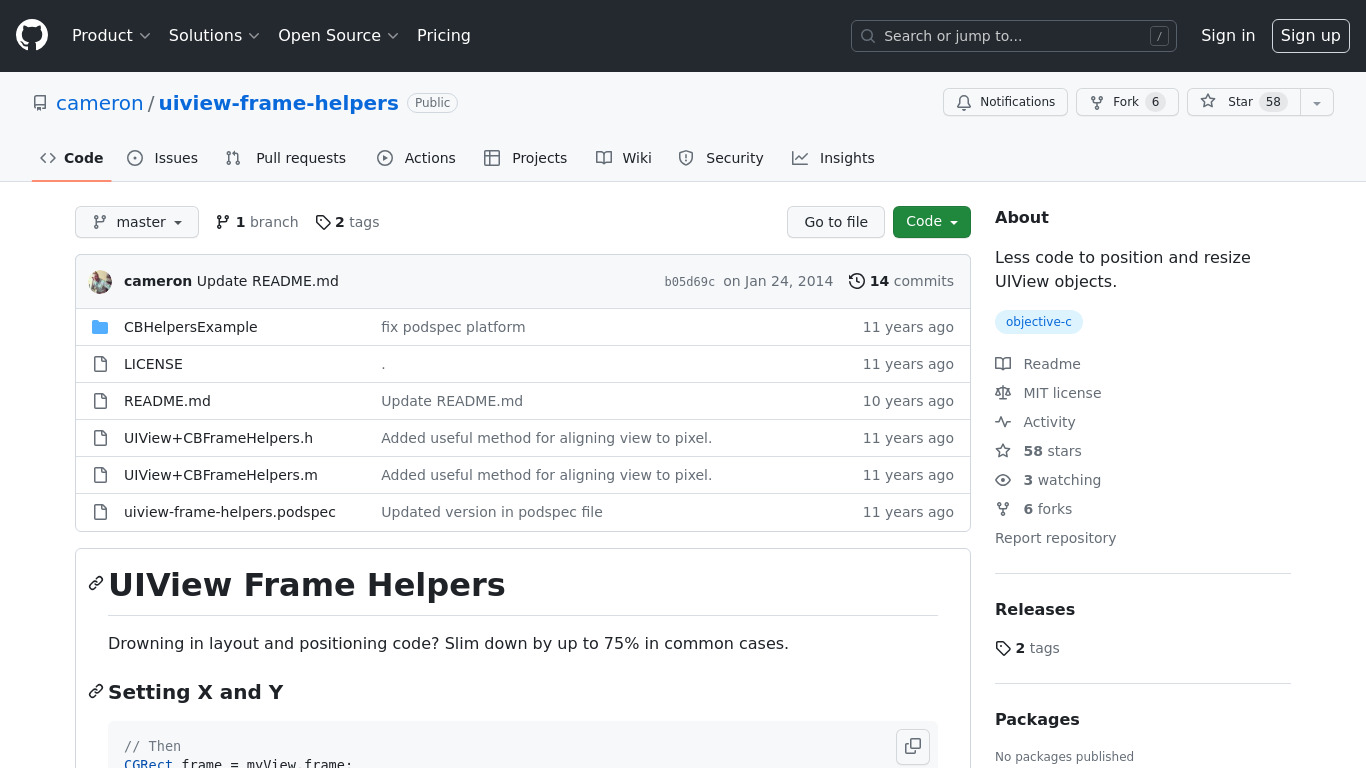Click the fork icon beside 6 forks
The image size is (1366, 768).
(1003, 509)
